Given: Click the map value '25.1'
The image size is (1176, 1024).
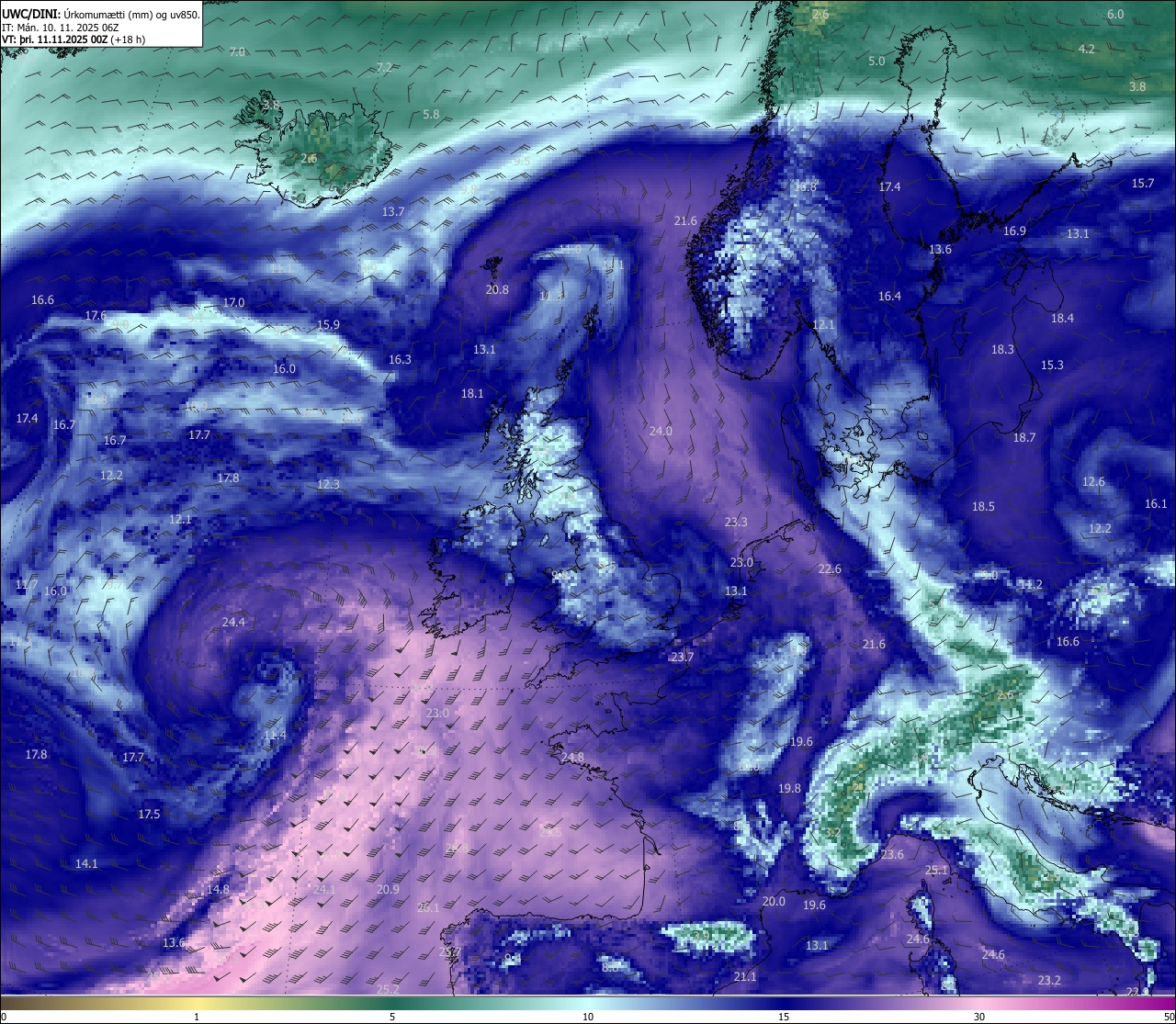Looking at the screenshot, I should pyautogui.click(x=936, y=871).
